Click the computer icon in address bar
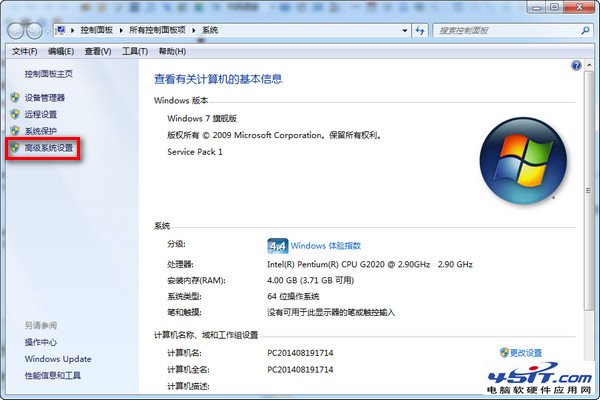600x400 pixels. pos(60,30)
